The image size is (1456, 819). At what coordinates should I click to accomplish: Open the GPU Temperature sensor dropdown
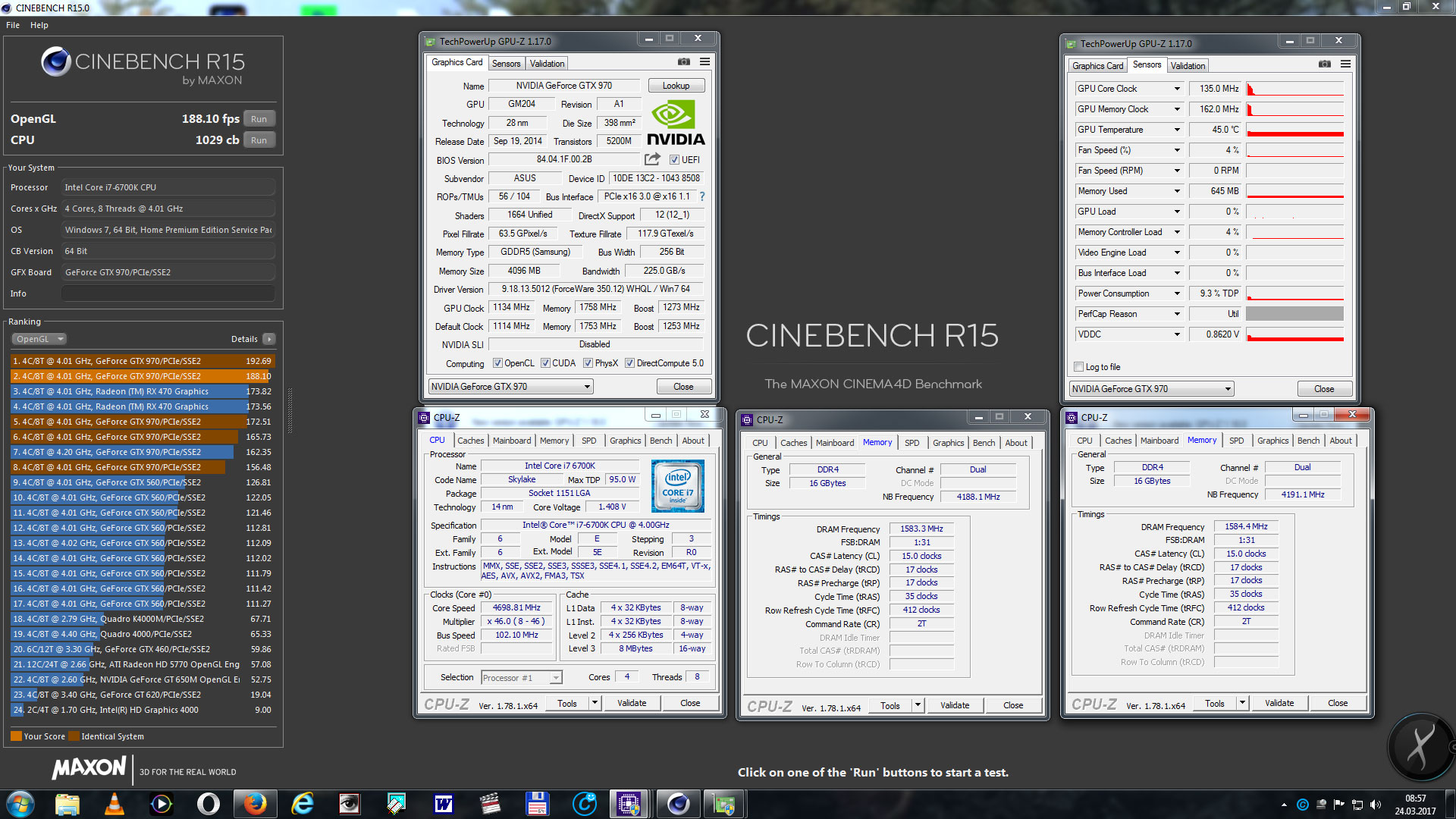(x=1177, y=130)
